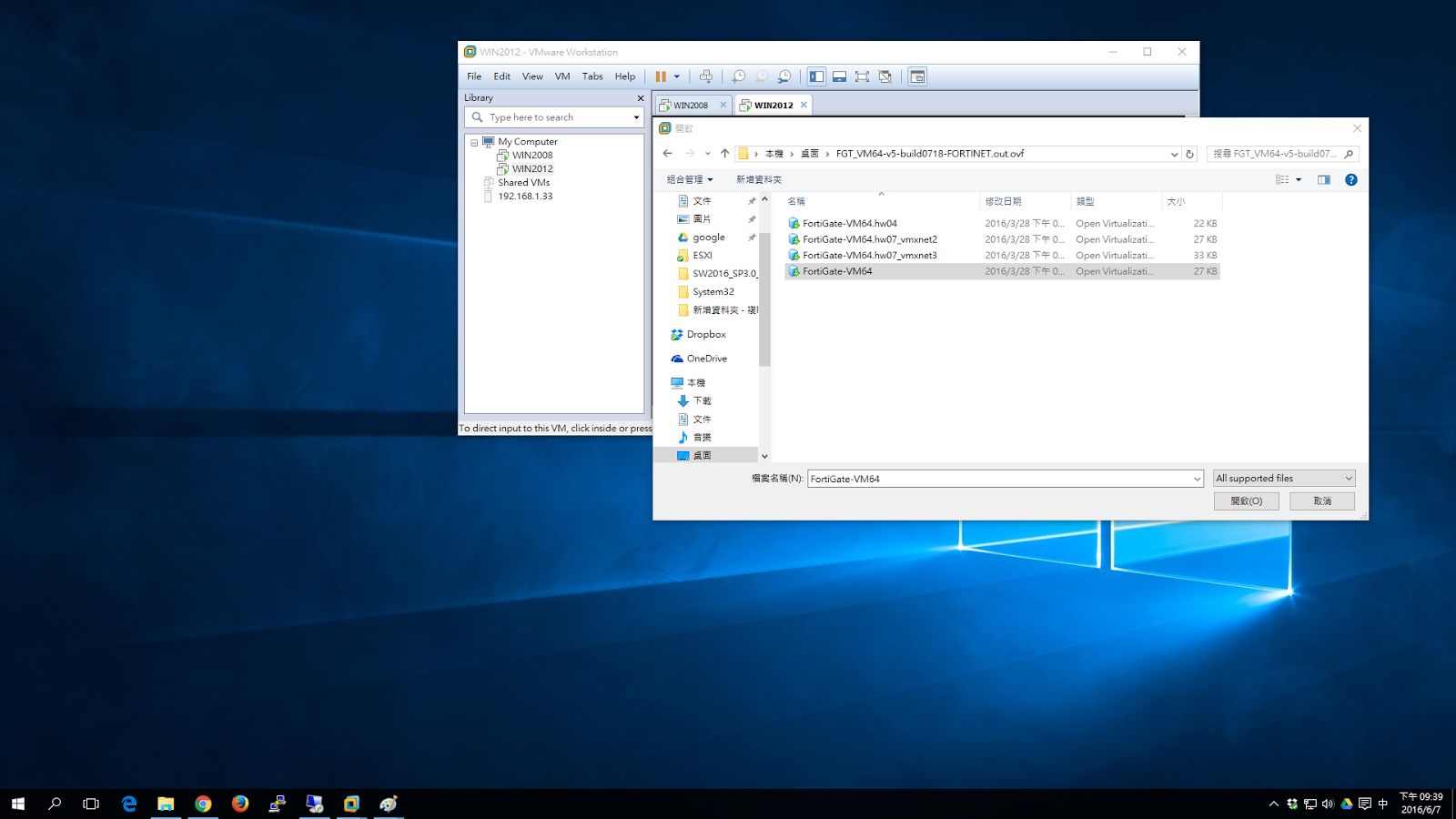Screen dimensions: 1456x819
Task: Switch to the WIN2008 tab
Action: [x=692, y=105]
